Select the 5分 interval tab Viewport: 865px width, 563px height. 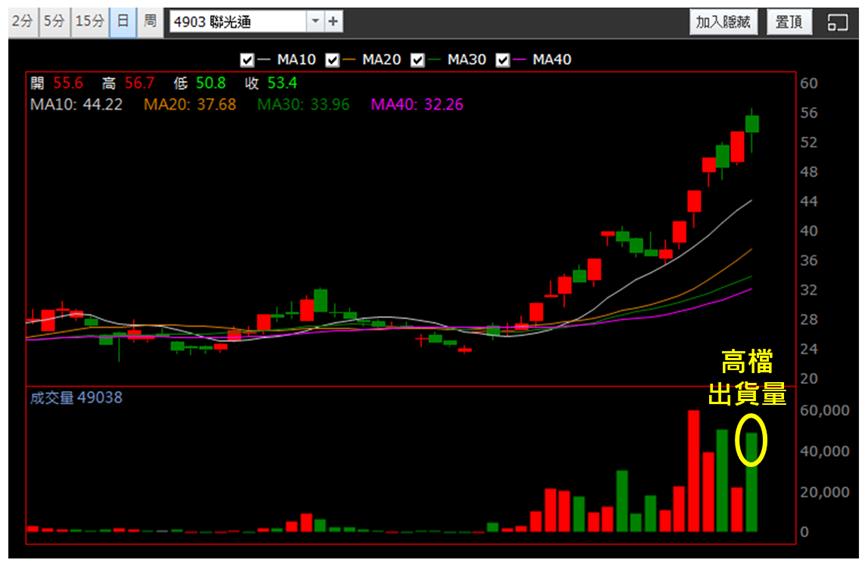55,22
